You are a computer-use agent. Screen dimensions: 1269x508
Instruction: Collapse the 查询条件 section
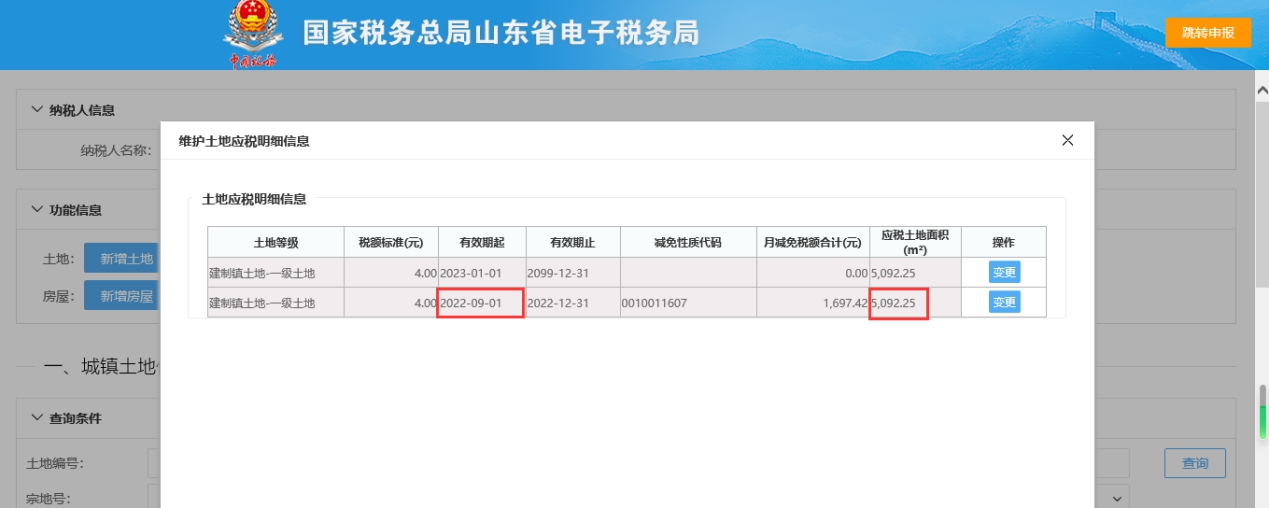pos(37,418)
